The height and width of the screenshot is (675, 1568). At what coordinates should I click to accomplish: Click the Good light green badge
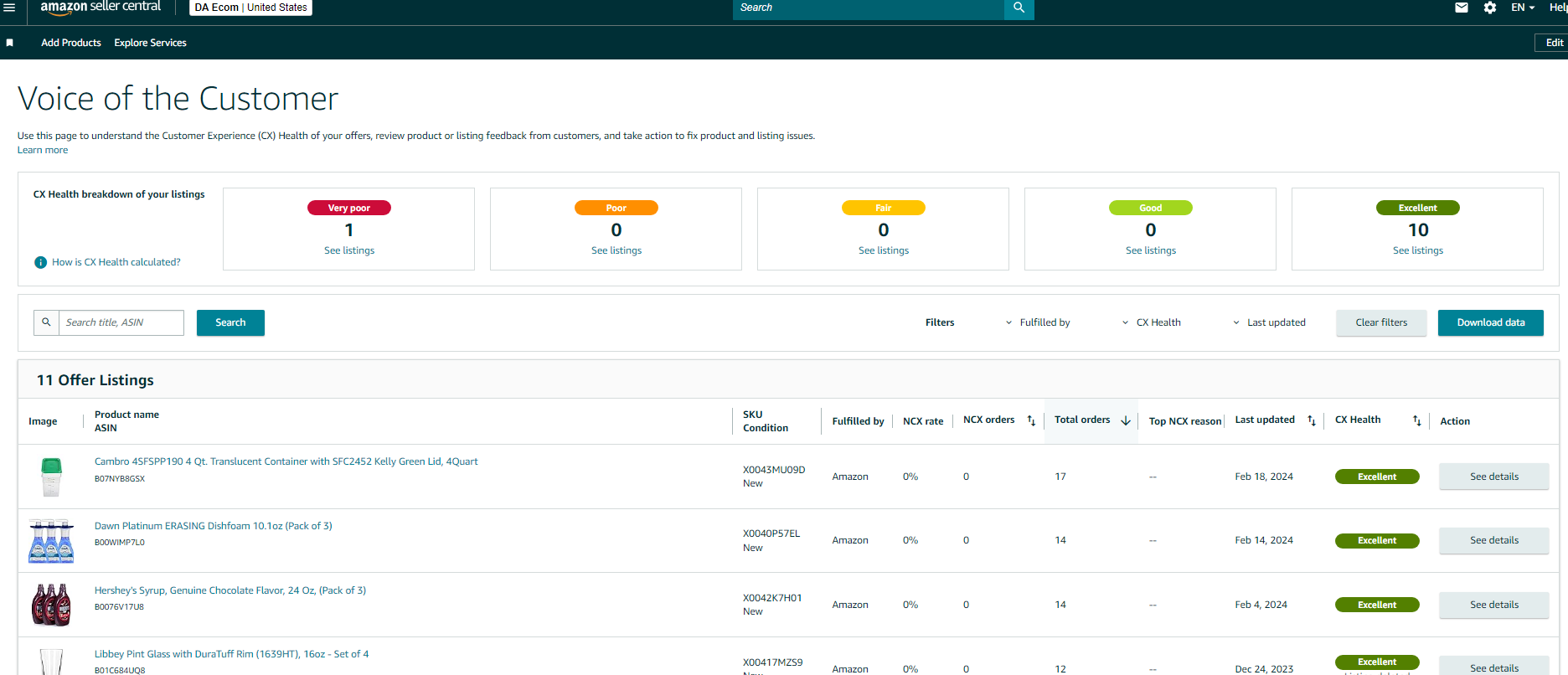(1151, 208)
